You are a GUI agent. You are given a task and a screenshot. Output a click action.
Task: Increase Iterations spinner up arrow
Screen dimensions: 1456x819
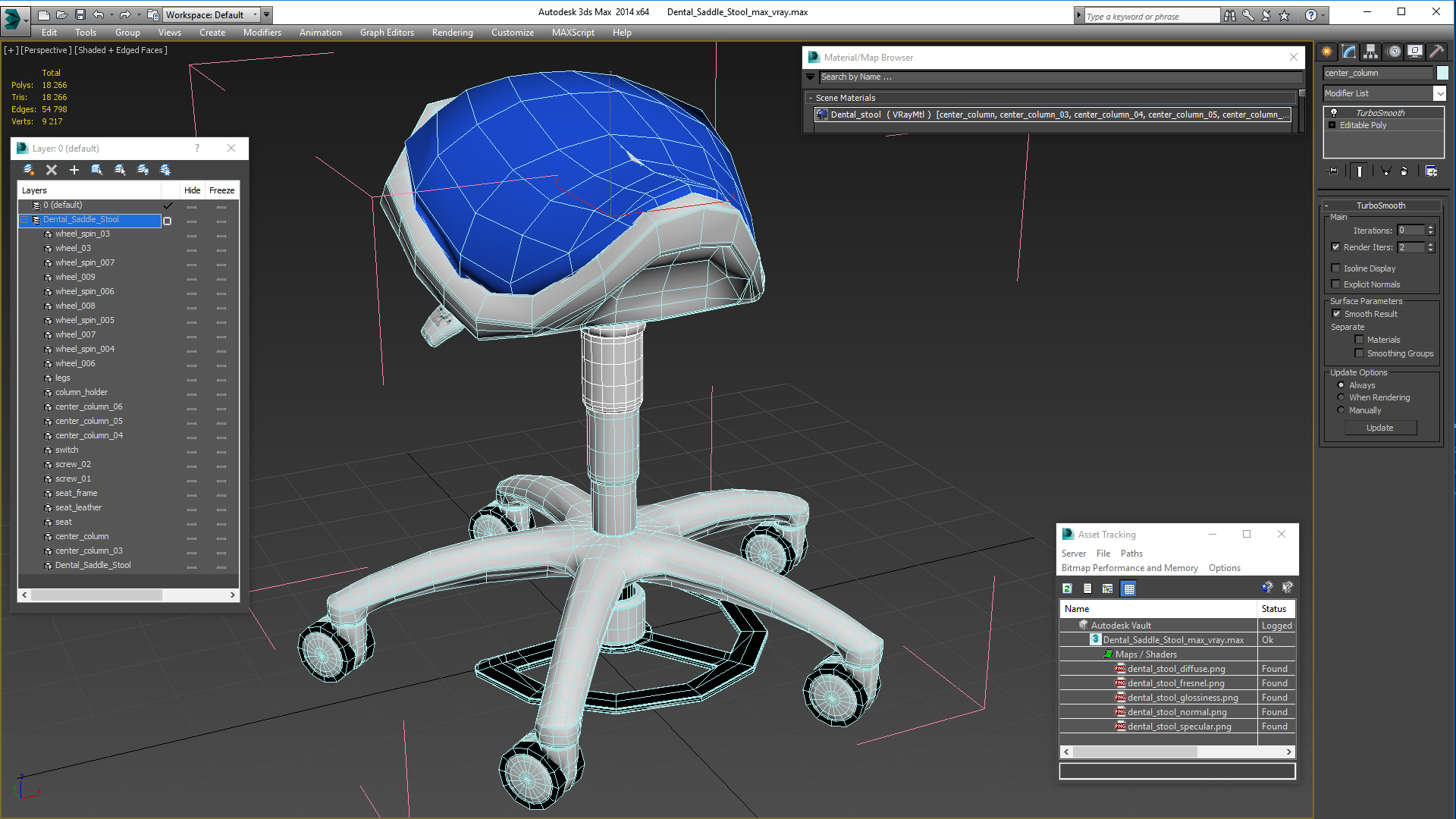1431,227
